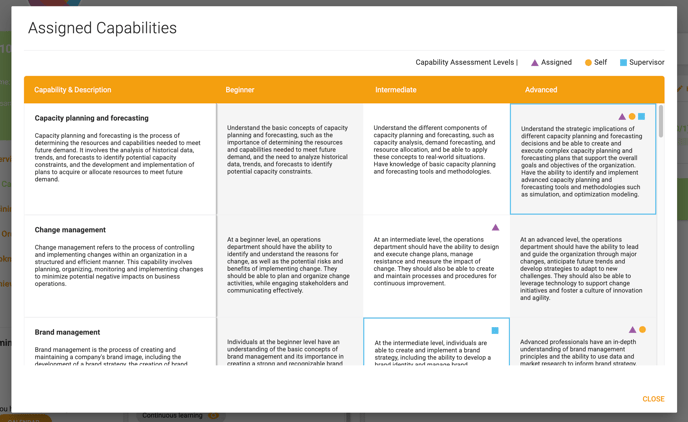Click Capacity planning Beginner level description
Viewport: 688px width, 422px height.
[288, 150]
